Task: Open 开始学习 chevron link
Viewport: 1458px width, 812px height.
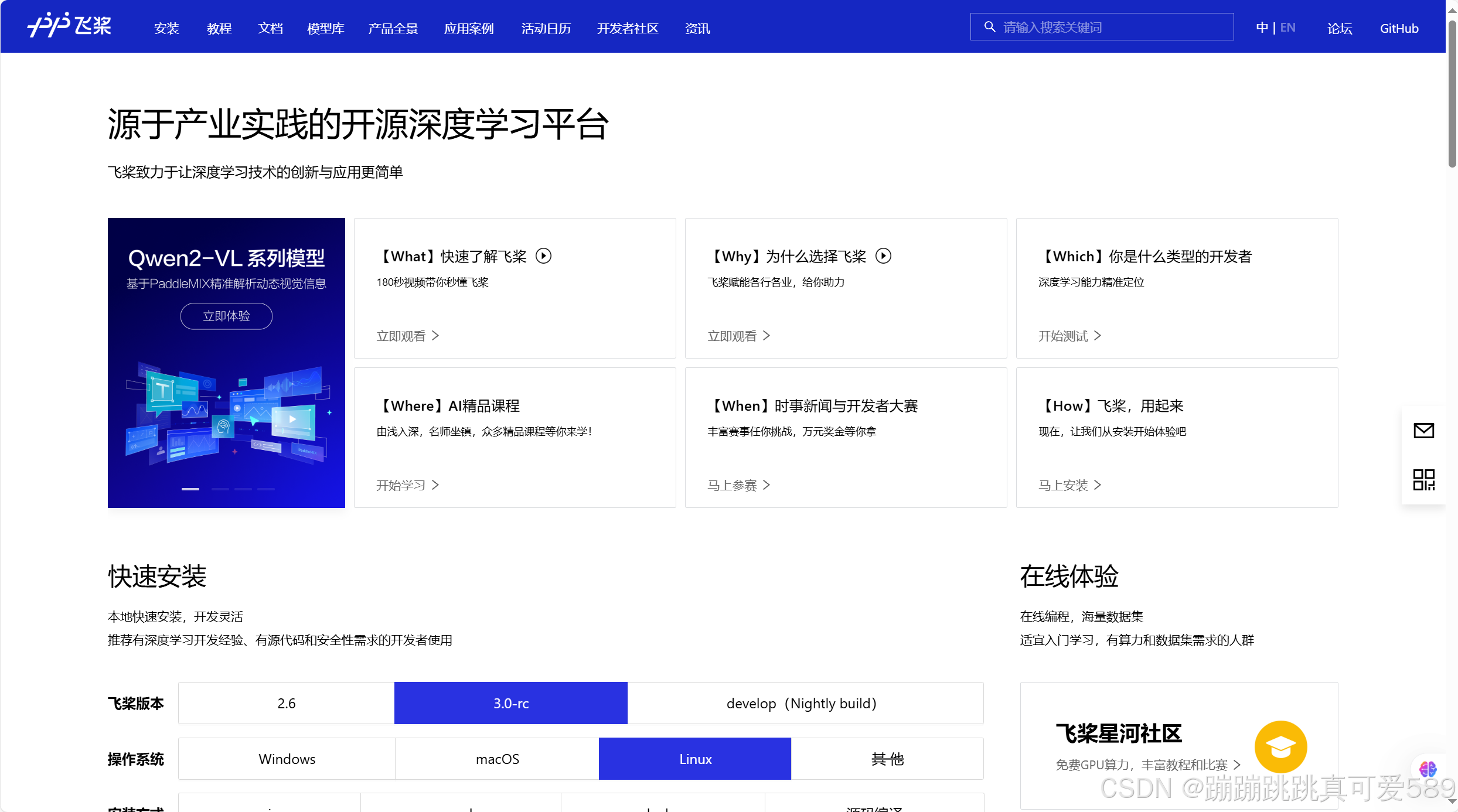Action: pos(407,485)
